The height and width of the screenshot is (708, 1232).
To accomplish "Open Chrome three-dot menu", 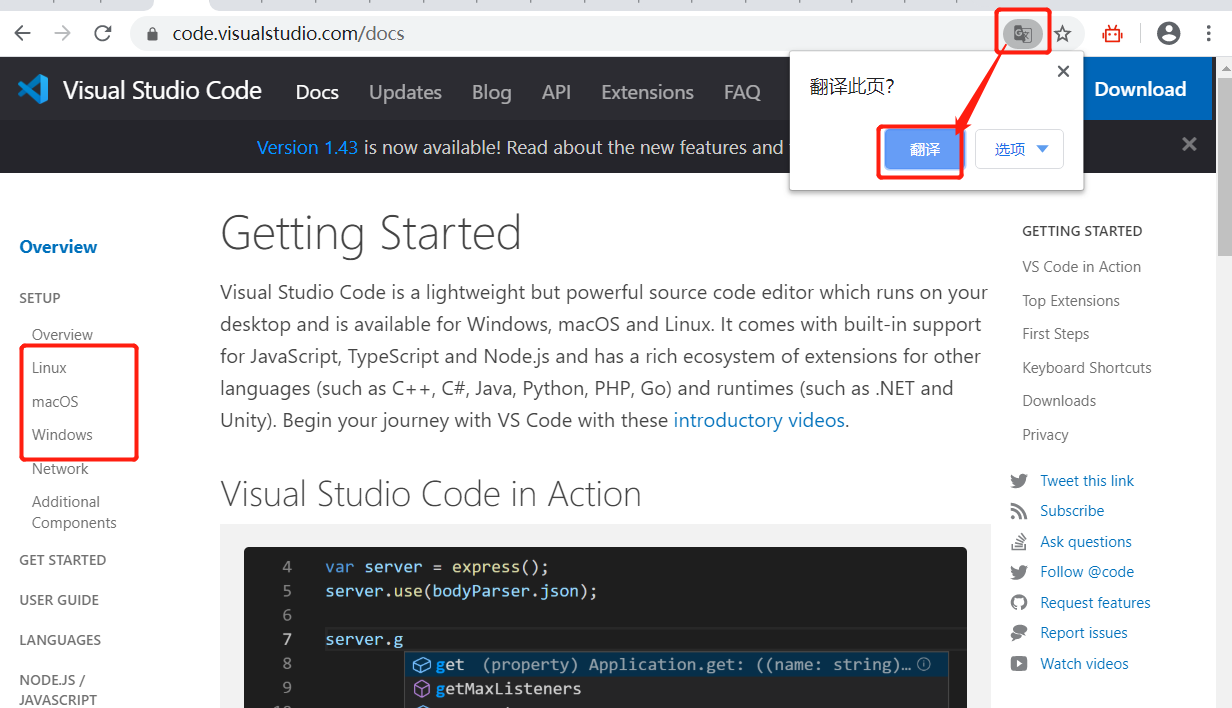I will pos(1209,34).
